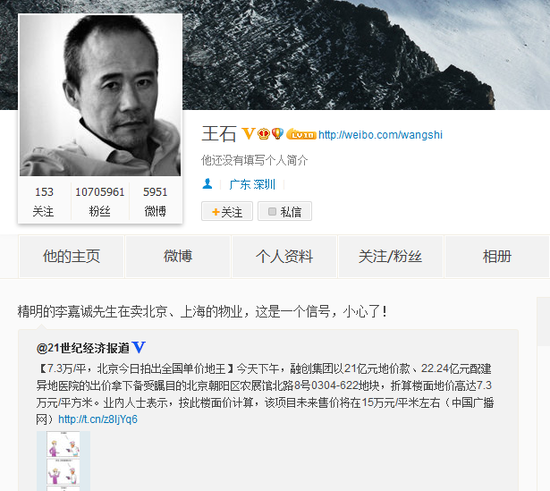Image resolution: width=550 pixels, height=491 pixels.
Task: Click the blue V badge beside 21世纪经济报道
Action: tap(139, 347)
